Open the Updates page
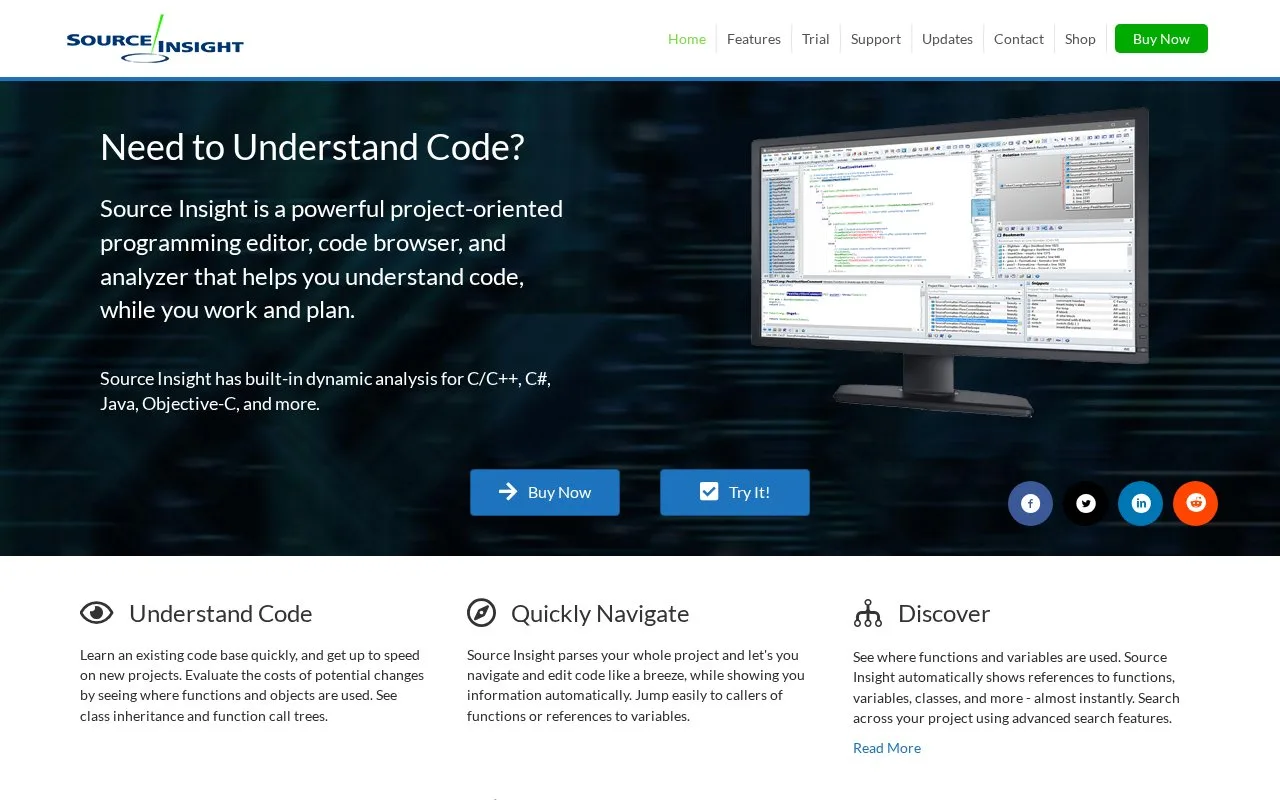1280x800 pixels. 947,39
